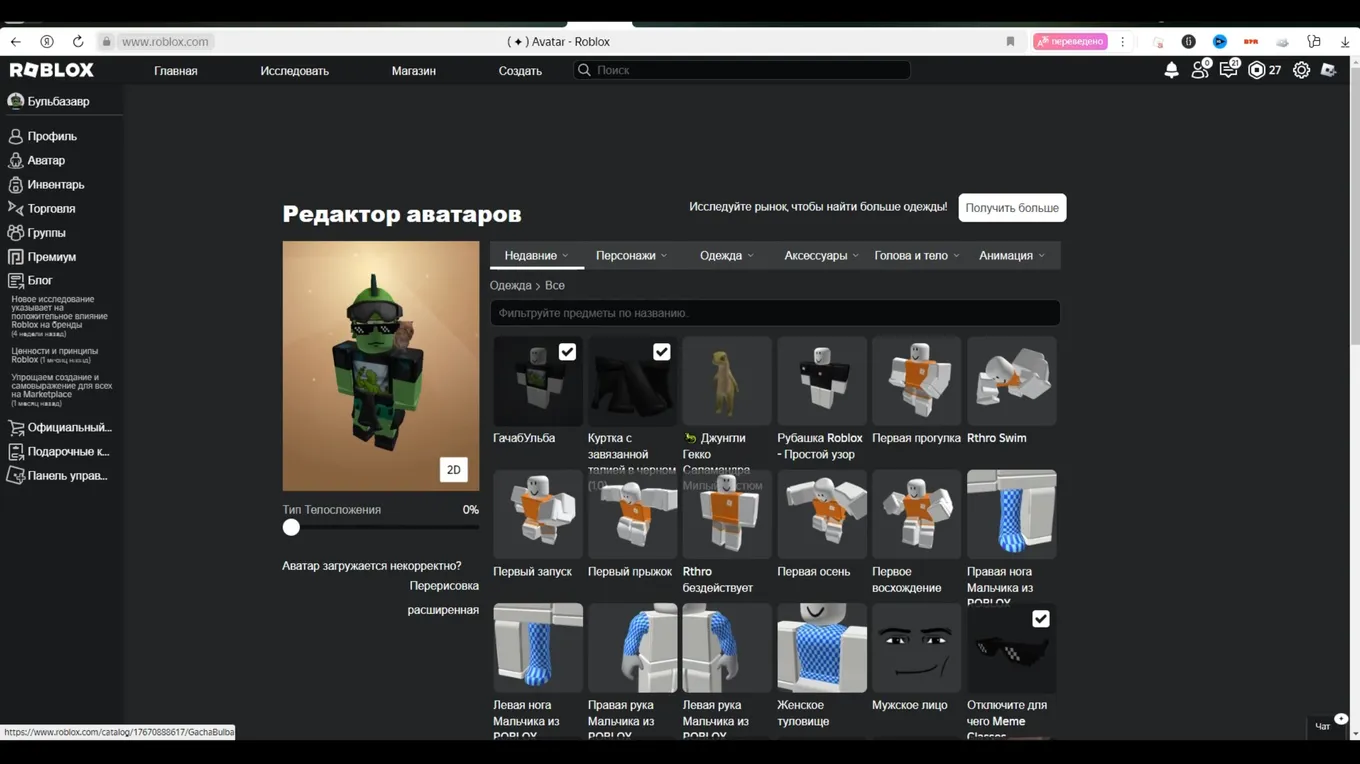Expand the Одежда dropdown tab
The width and height of the screenshot is (1360, 764).
pos(727,255)
